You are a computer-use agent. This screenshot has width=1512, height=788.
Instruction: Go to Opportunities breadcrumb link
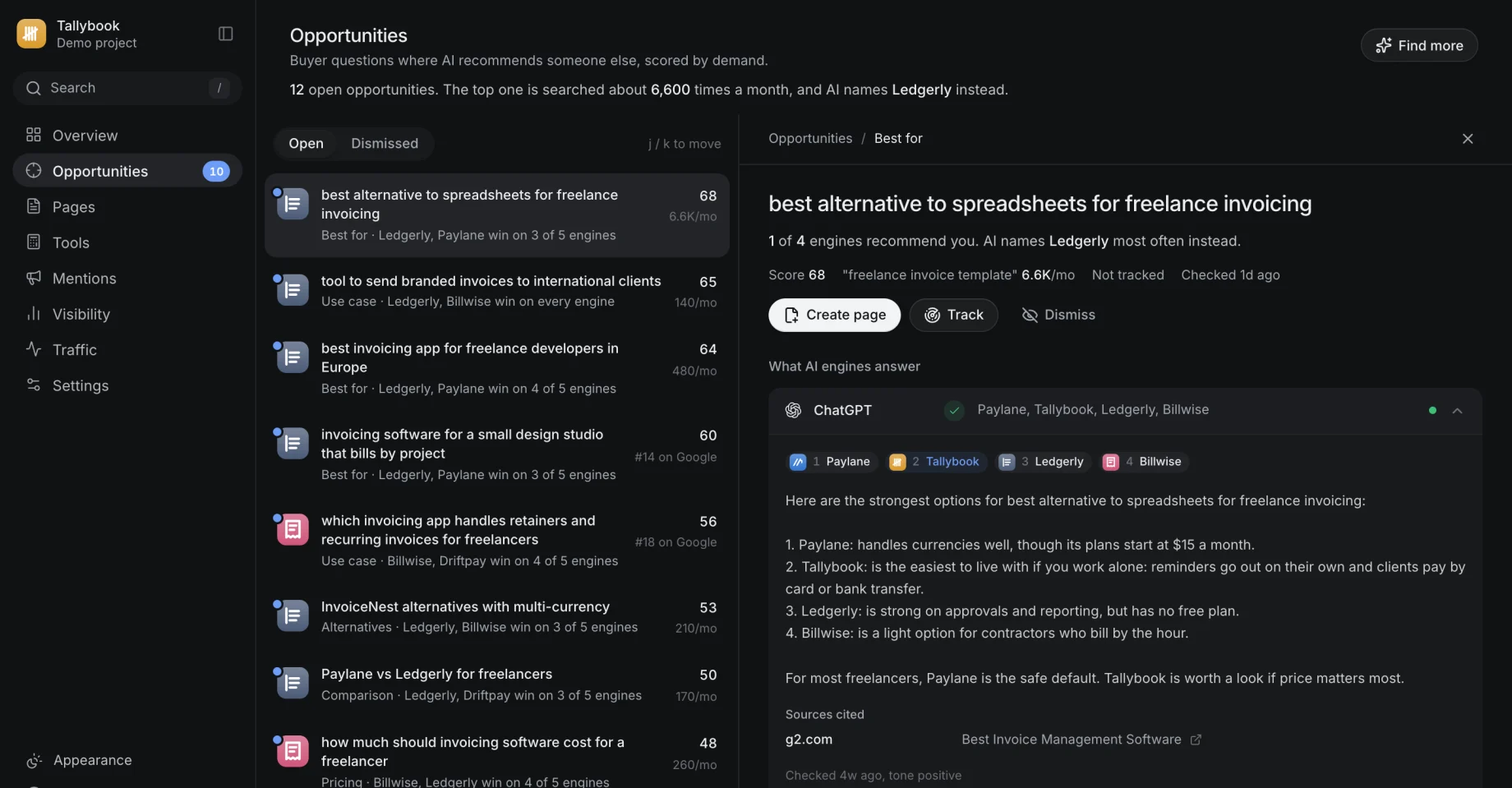810,138
